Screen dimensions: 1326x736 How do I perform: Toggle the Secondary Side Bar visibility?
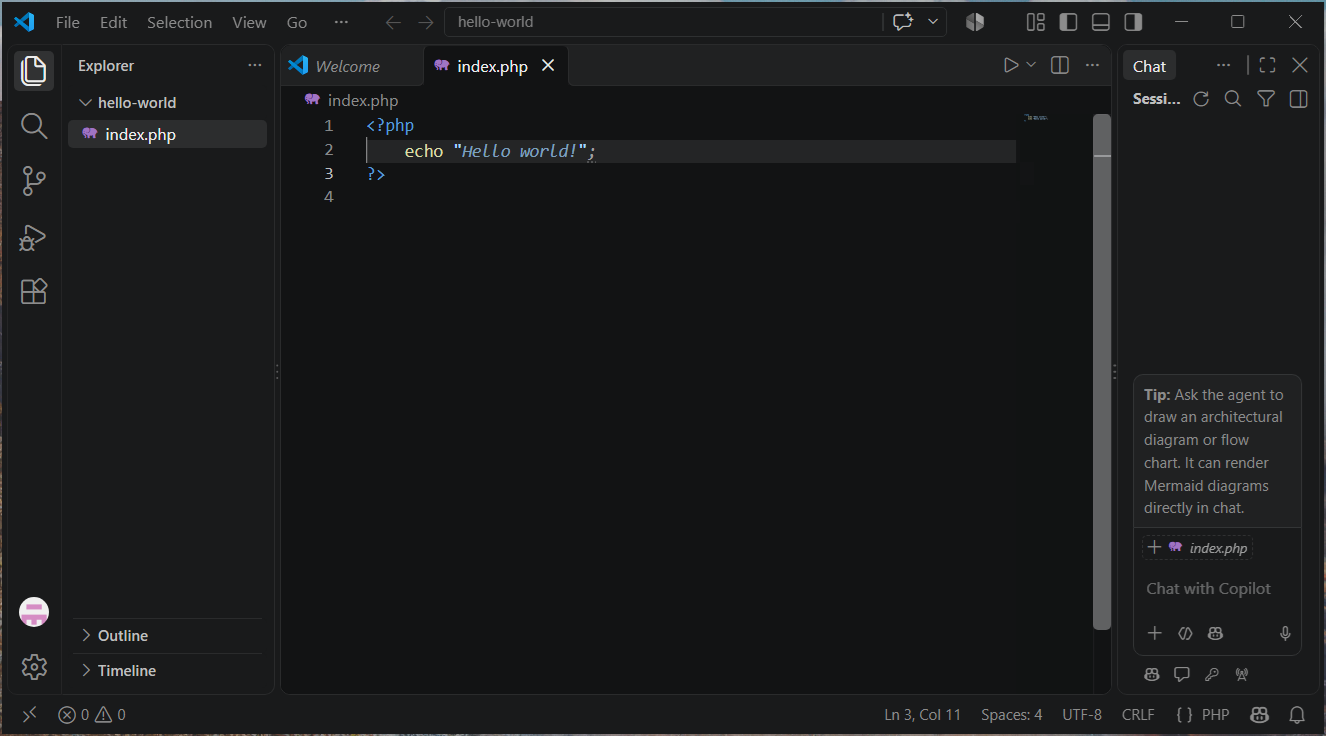[x=1133, y=22]
